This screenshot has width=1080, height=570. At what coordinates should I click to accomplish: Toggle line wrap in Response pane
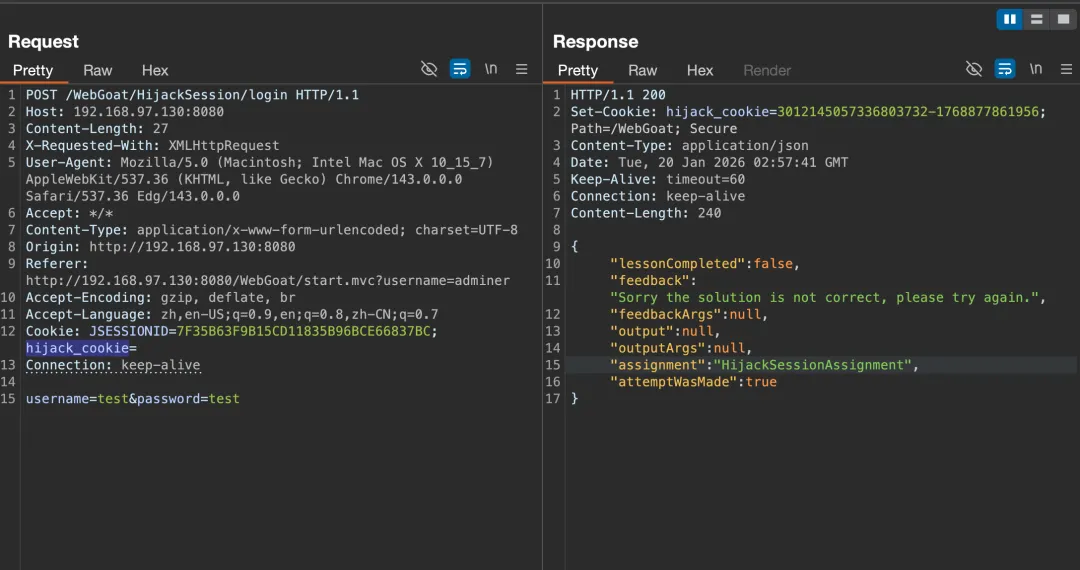click(1005, 69)
